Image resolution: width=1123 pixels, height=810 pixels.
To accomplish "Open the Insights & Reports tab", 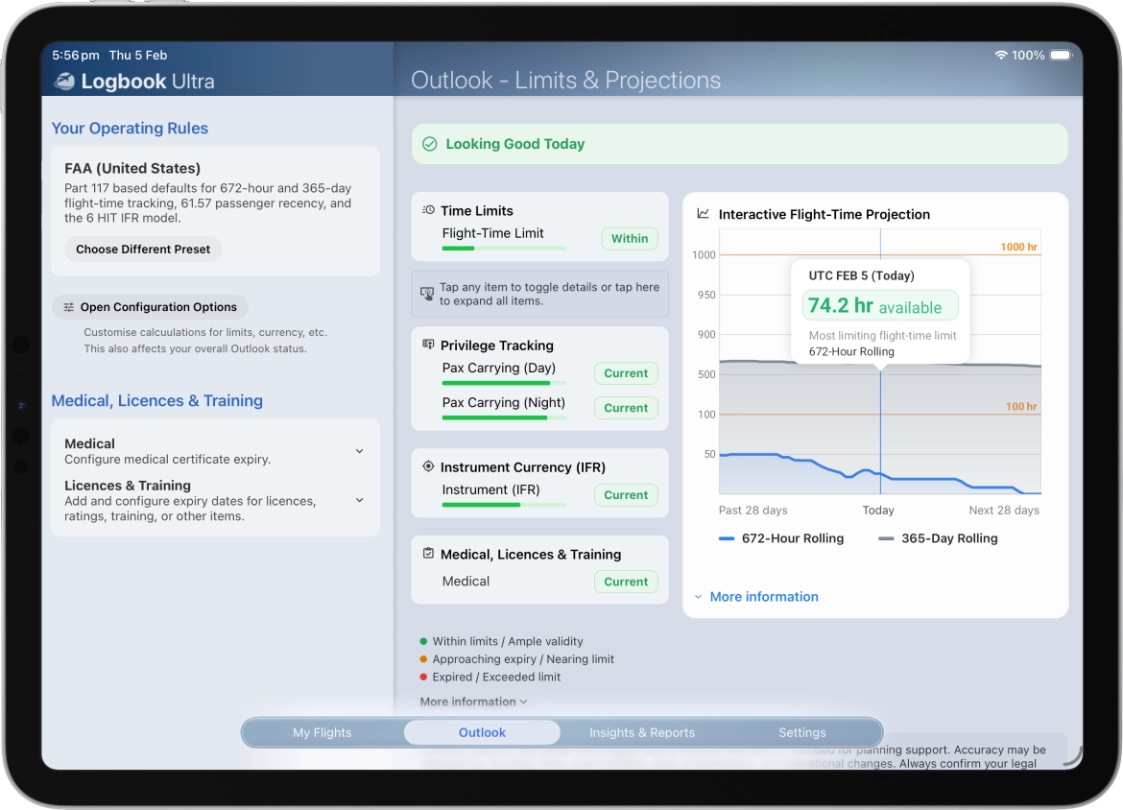I will (642, 732).
